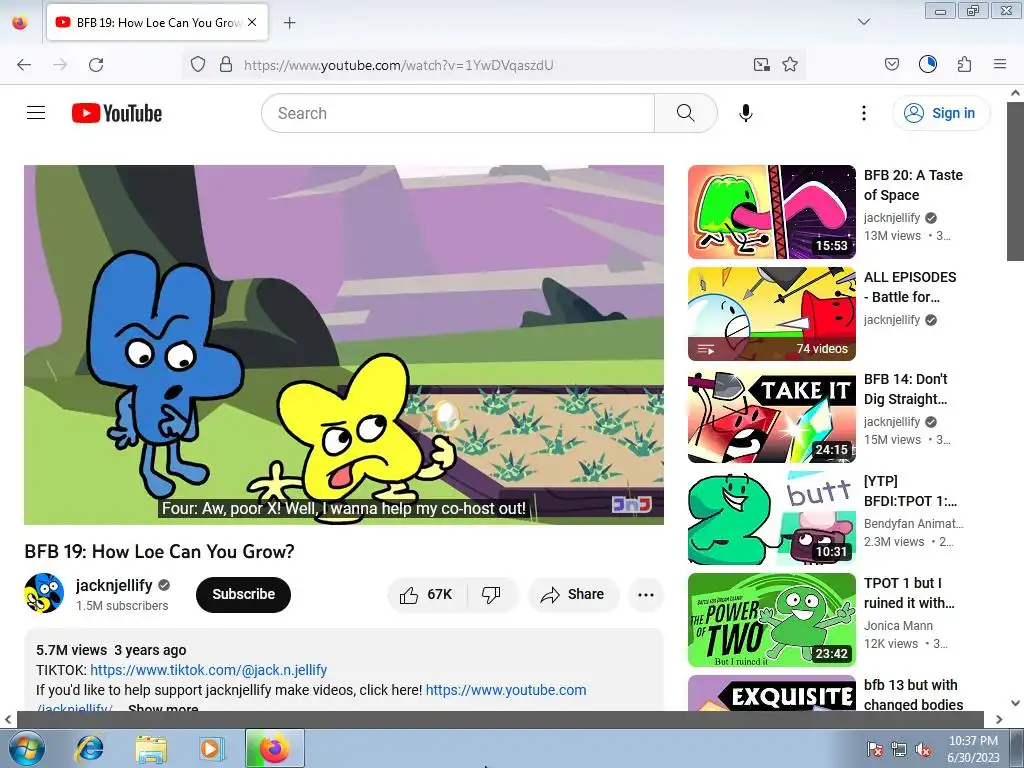Subscribe to jacknjellify
The width and height of the screenshot is (1024, 768).
point(243,594)
